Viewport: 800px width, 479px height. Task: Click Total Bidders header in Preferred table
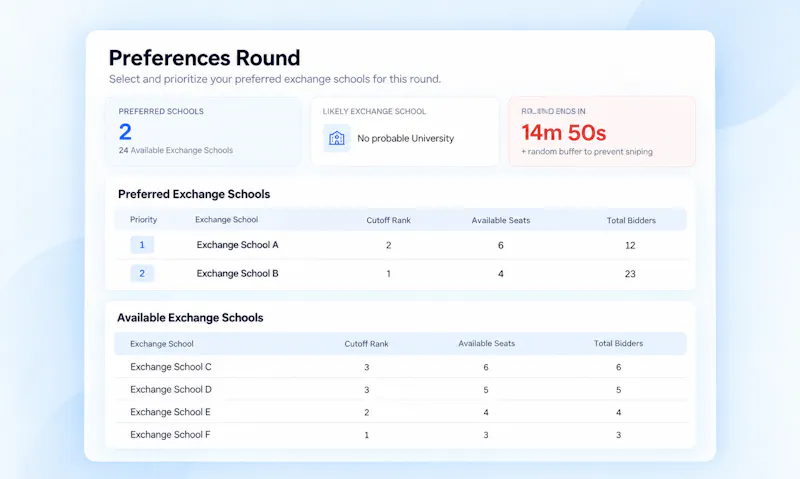(631, 220)
